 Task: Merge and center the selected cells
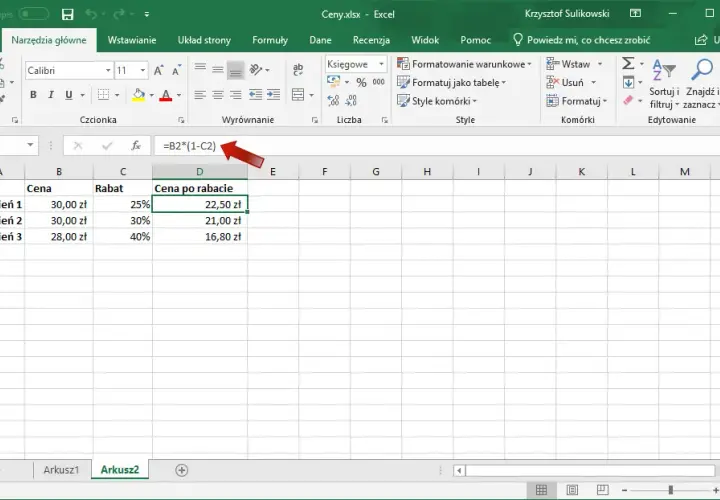[298, 95]
